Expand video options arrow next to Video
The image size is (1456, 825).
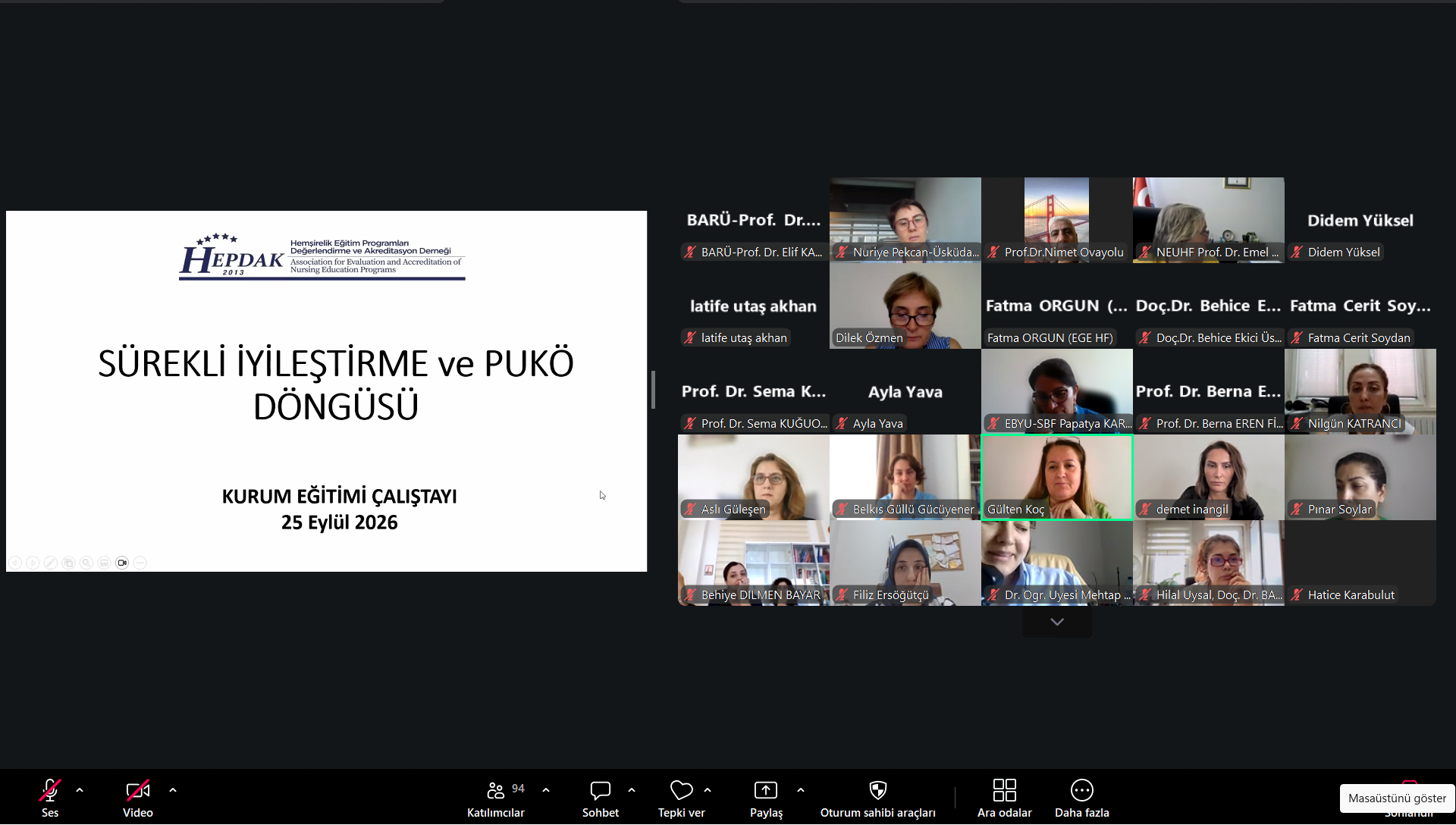173,790
